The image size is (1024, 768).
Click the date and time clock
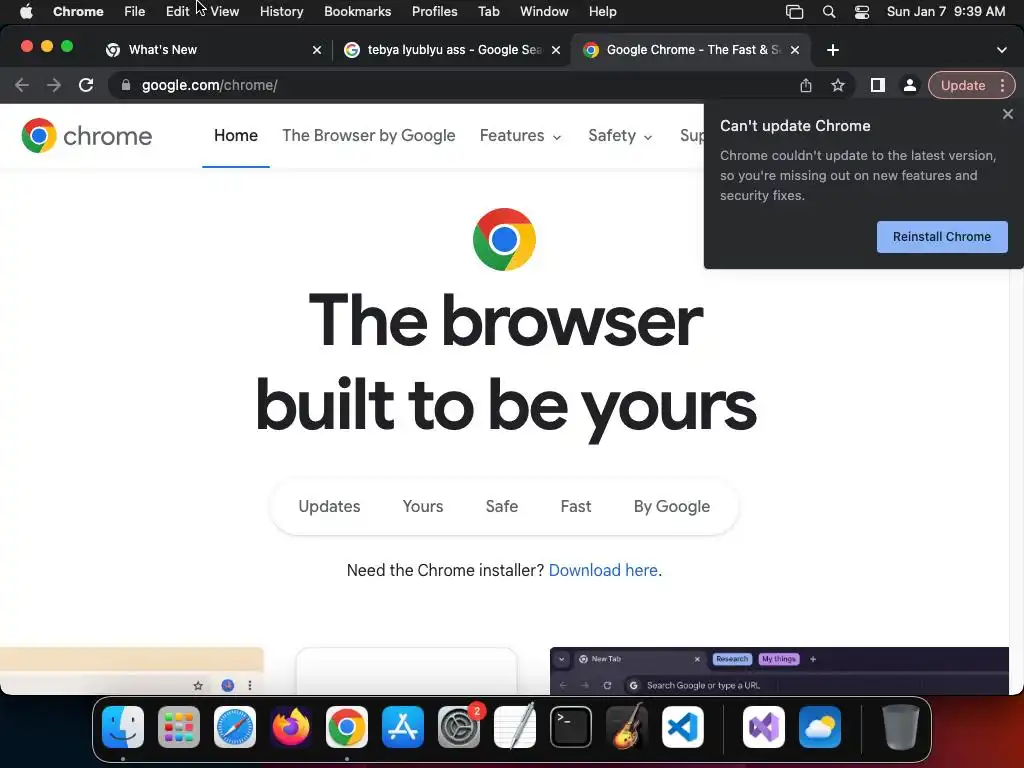pyautogui.click(x=946, y=12)
